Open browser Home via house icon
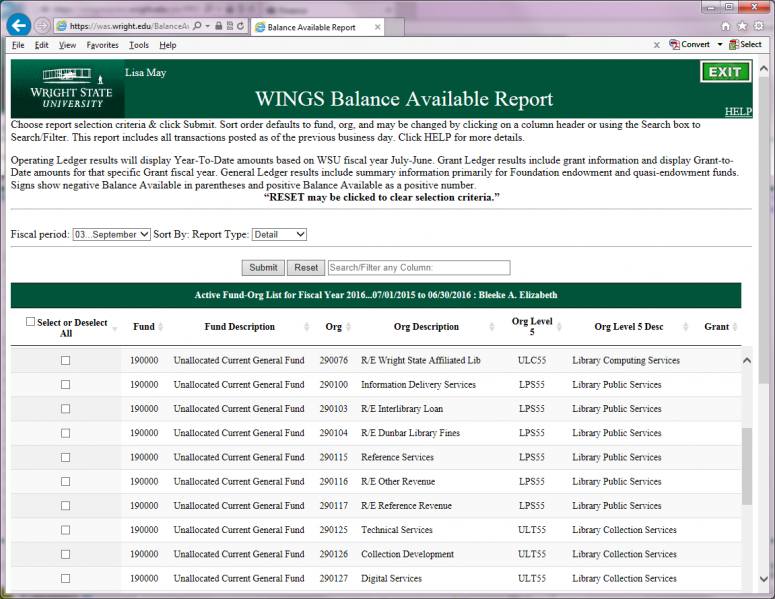The image size is (775, 599). pos(725,25)
